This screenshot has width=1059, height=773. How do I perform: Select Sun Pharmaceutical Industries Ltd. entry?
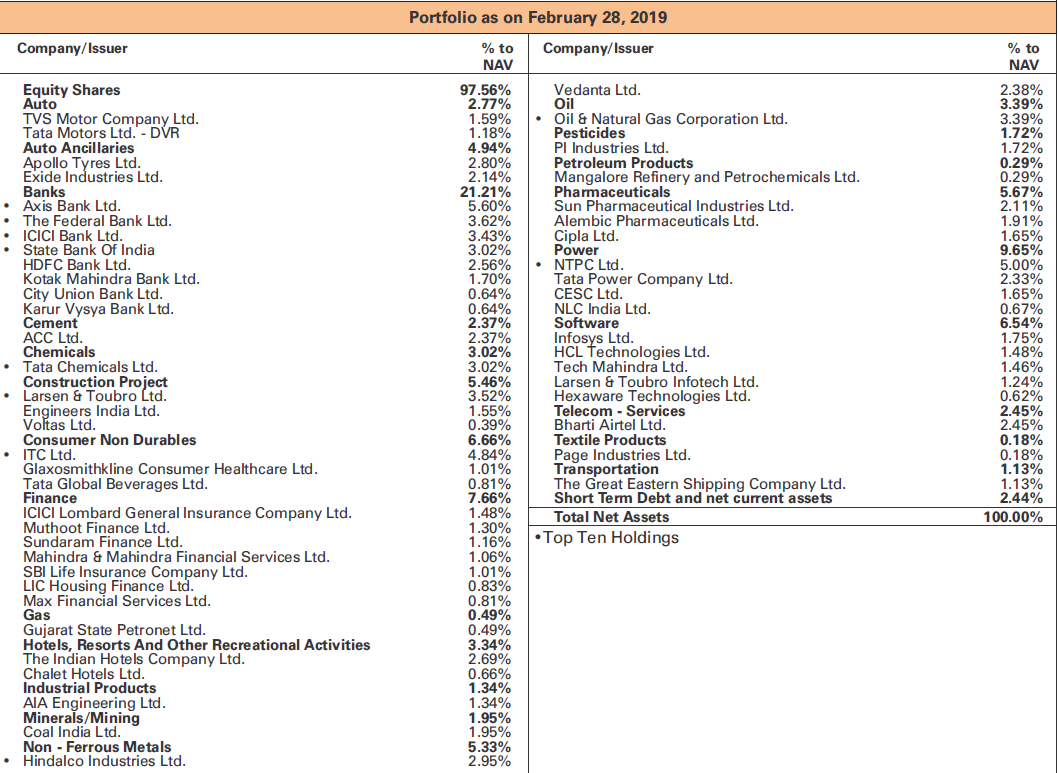tap(673, 207)
